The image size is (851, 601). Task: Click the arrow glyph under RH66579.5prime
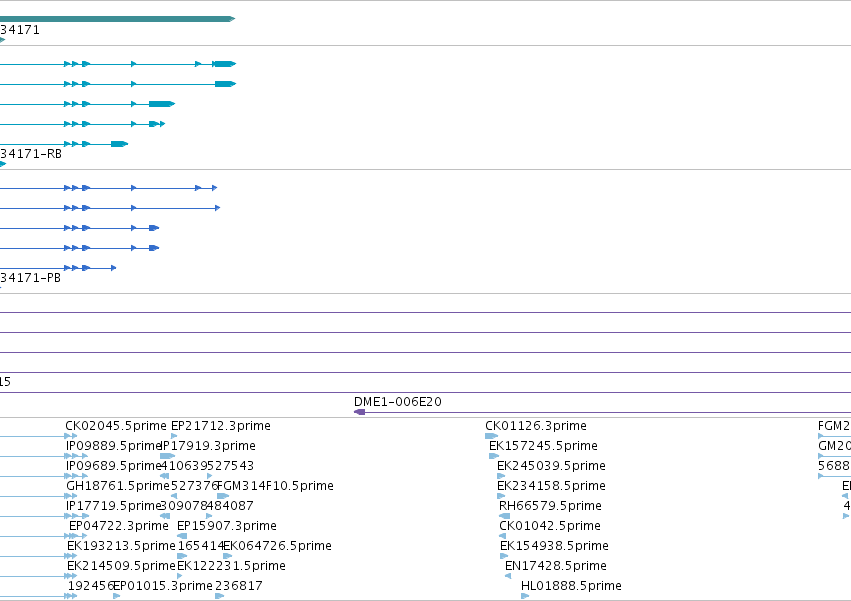[505, 516]
